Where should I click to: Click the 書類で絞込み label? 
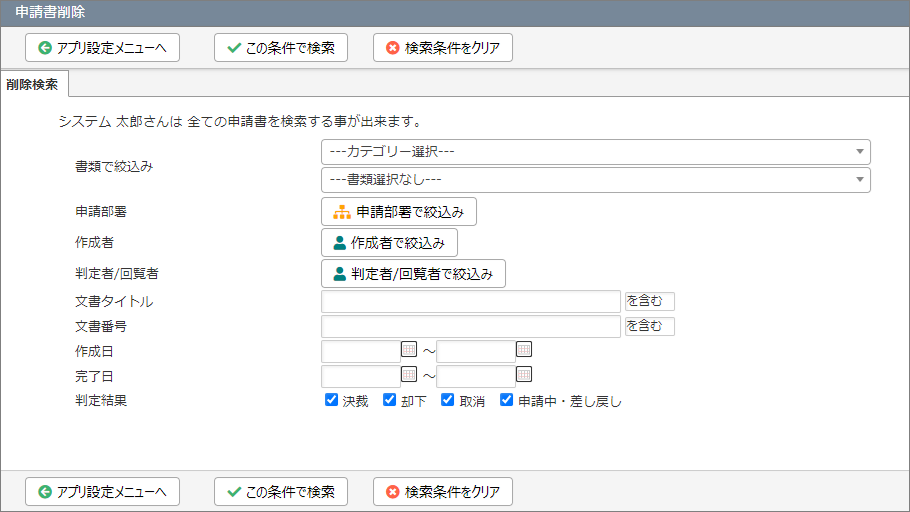(x=114, y=167)
